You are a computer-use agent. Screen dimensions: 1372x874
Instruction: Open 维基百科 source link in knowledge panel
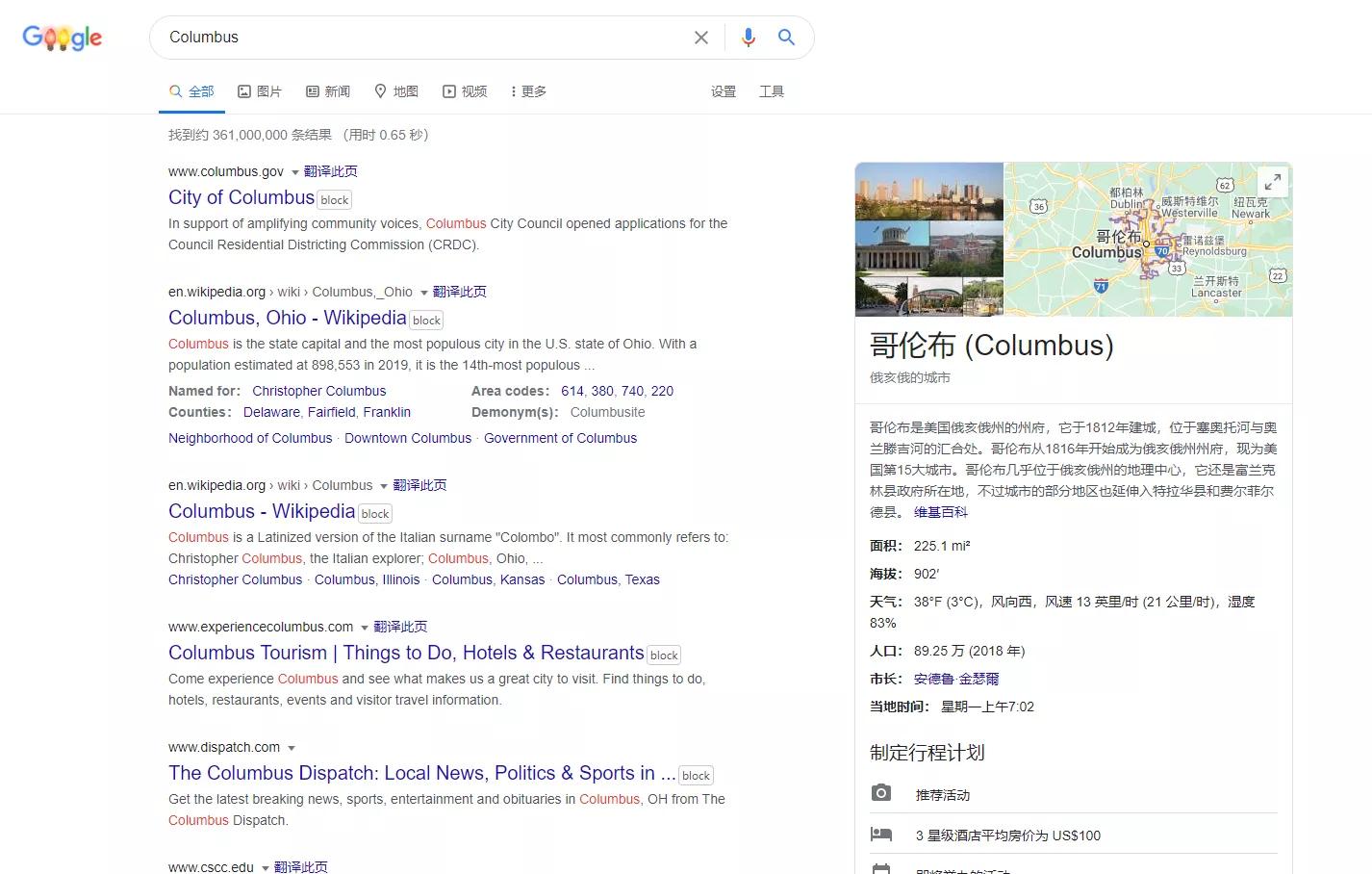click(941, 512)
